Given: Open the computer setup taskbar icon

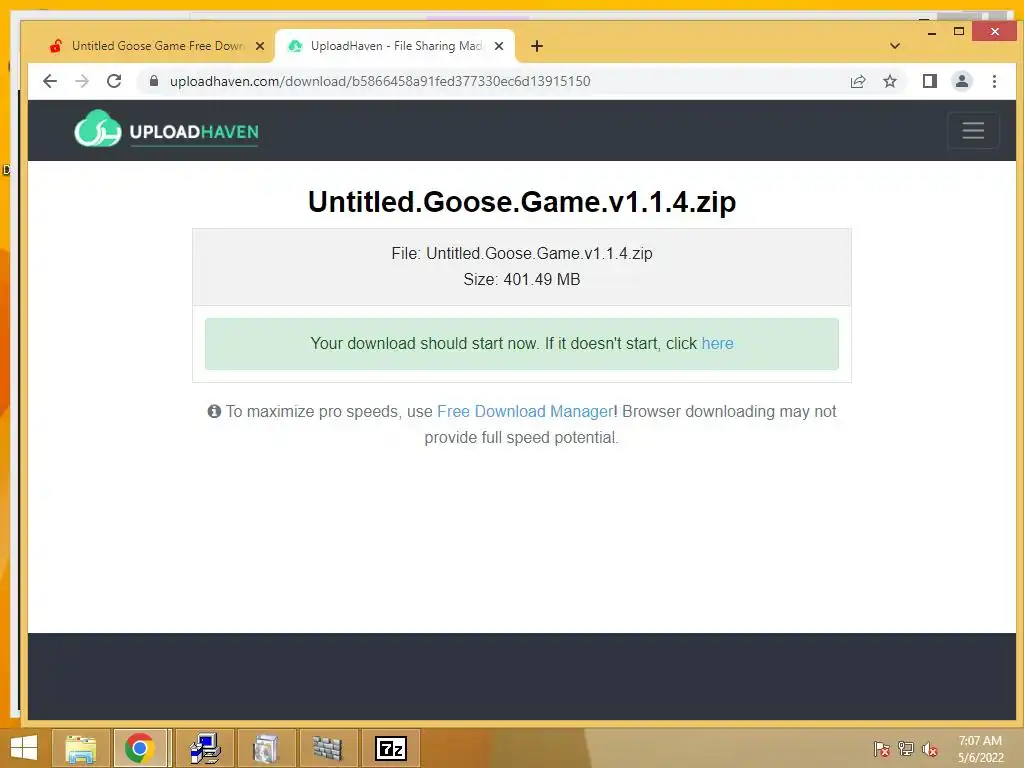Looking at the screenshot, I should (204, 748).
